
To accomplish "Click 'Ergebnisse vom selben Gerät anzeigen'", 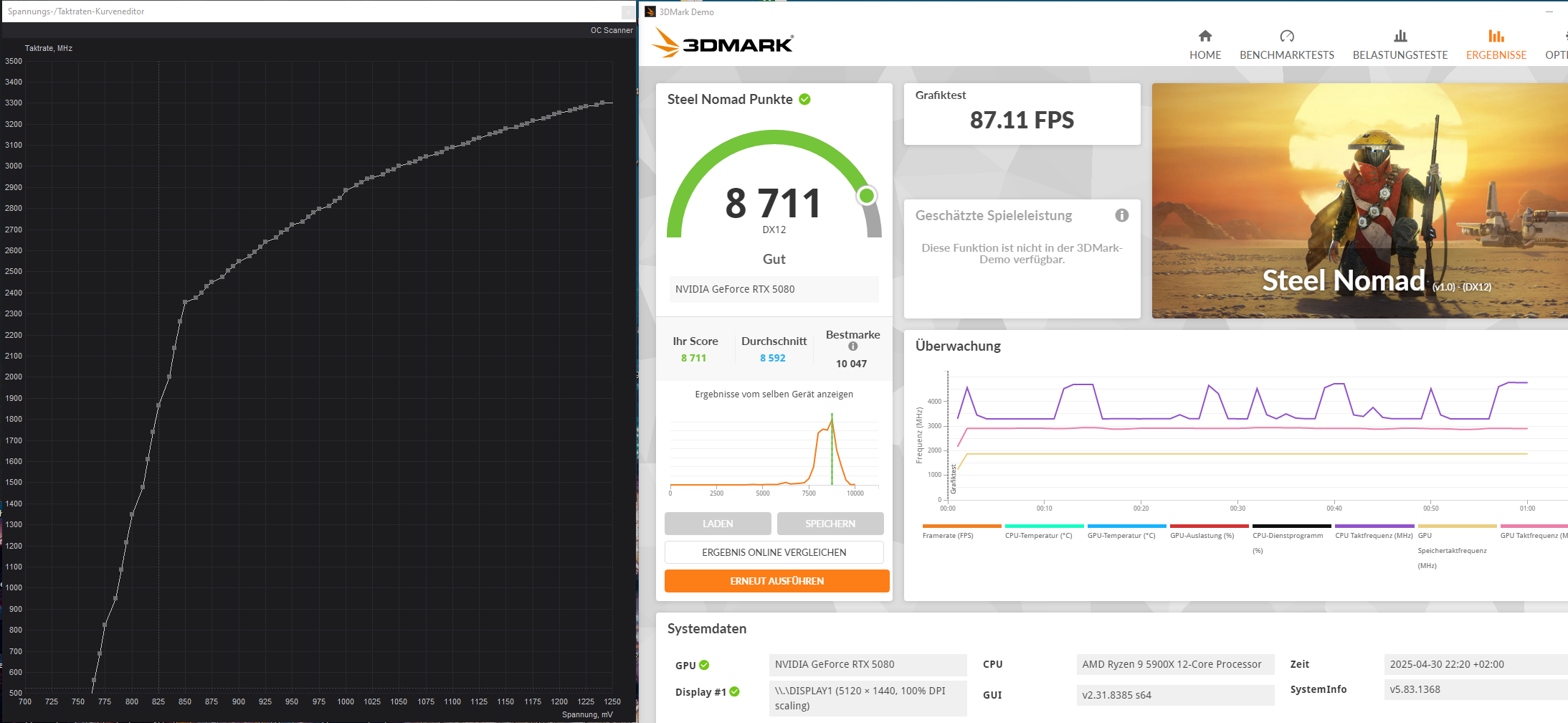I will [774, 394].
